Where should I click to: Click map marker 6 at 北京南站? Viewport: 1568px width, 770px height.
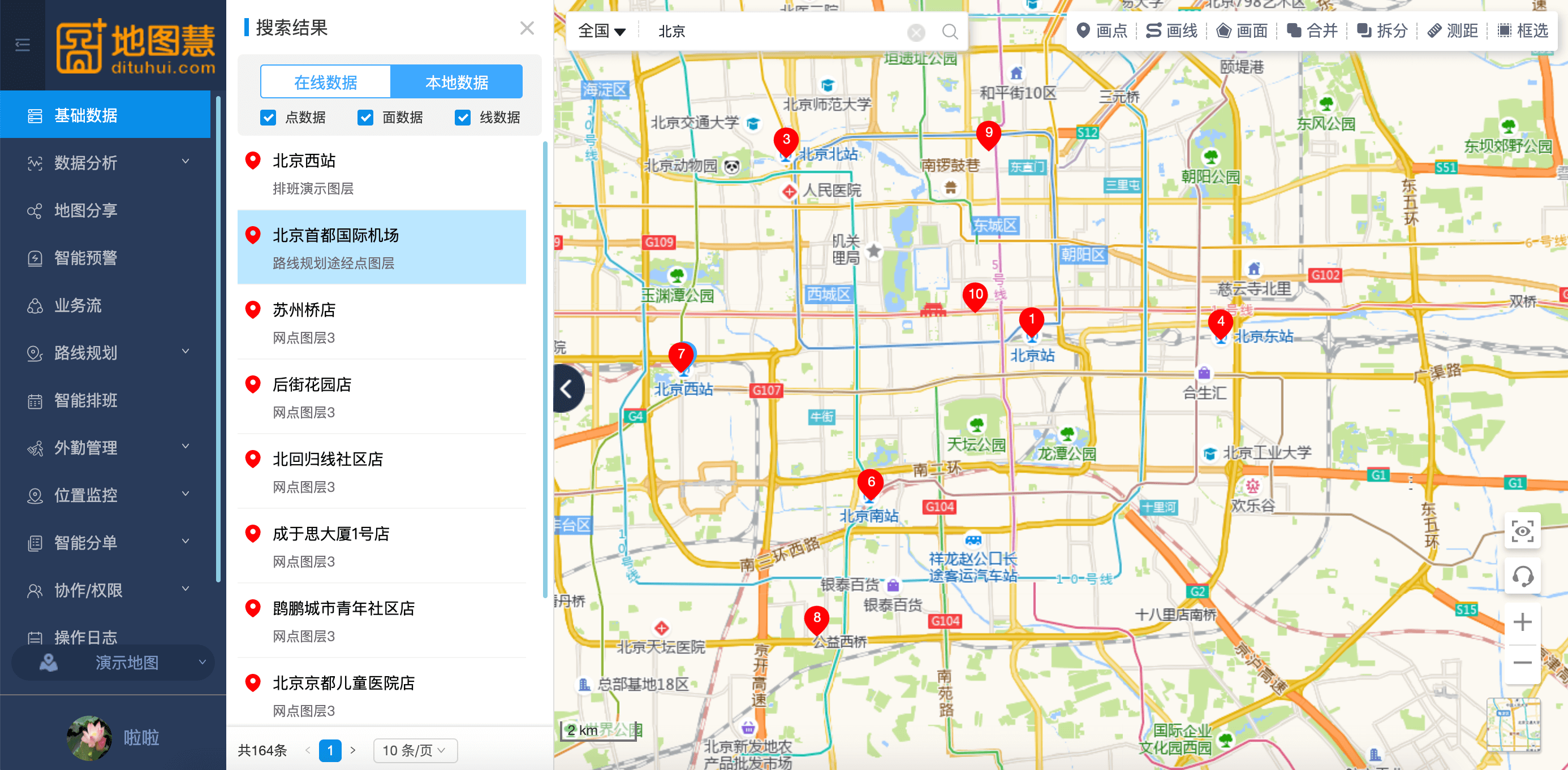pos(871,484)
